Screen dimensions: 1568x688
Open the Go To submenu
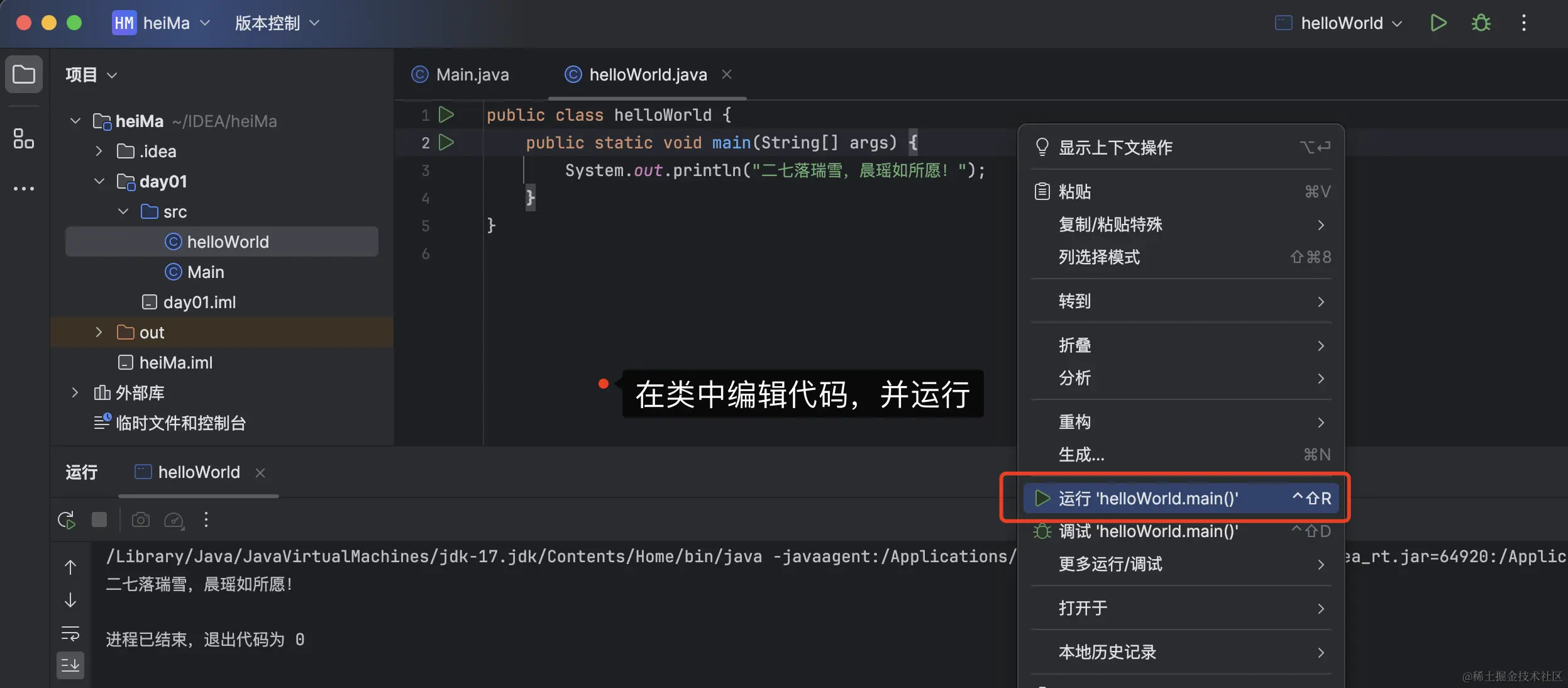pos(1181,301)
